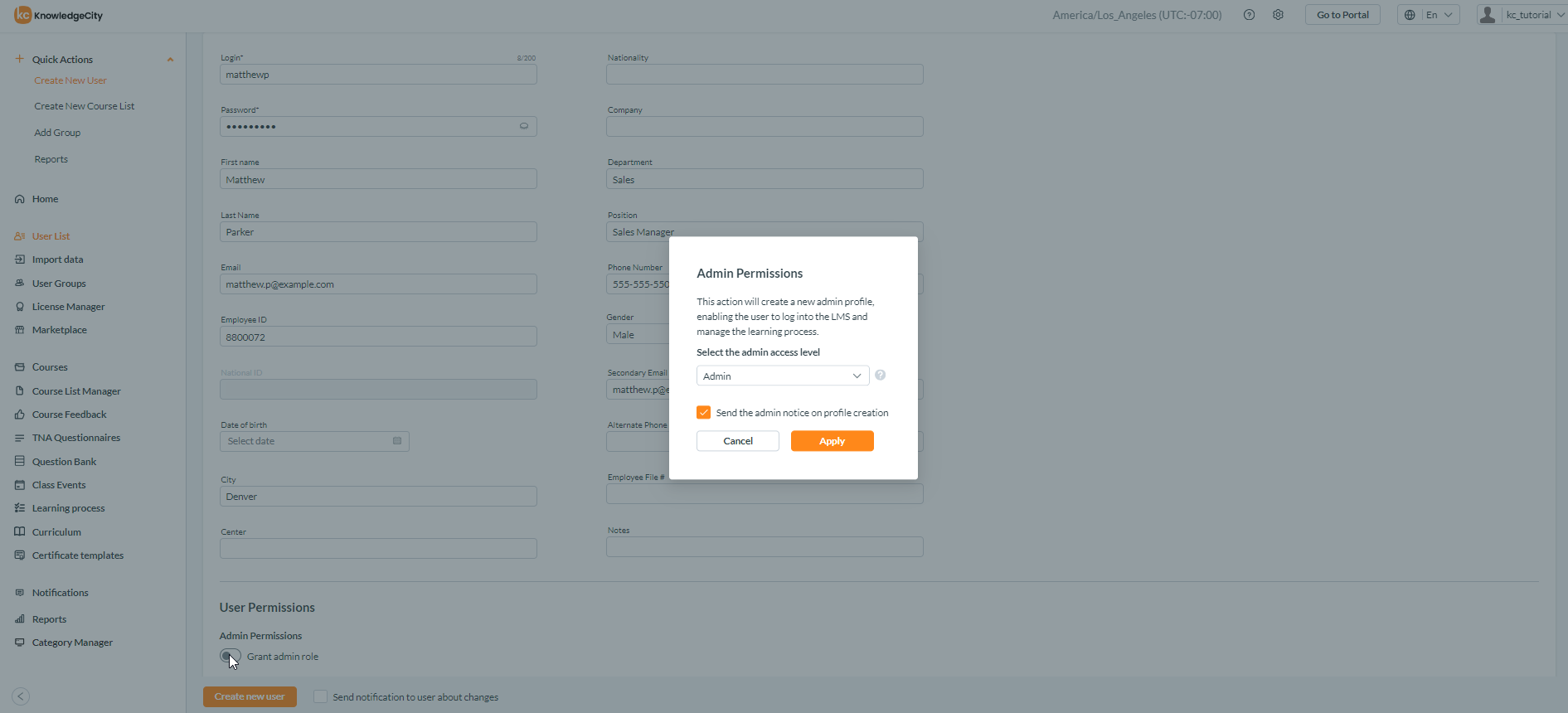Collapse sidebar with the bottom-left arrow icon

coord(22,696)
